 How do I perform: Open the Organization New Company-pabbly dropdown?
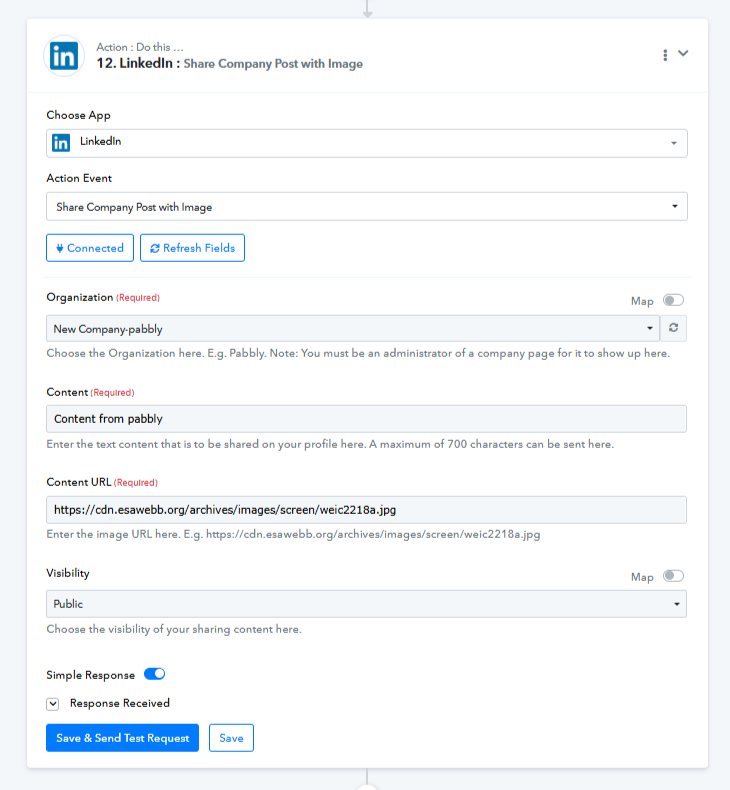[353, 328]
